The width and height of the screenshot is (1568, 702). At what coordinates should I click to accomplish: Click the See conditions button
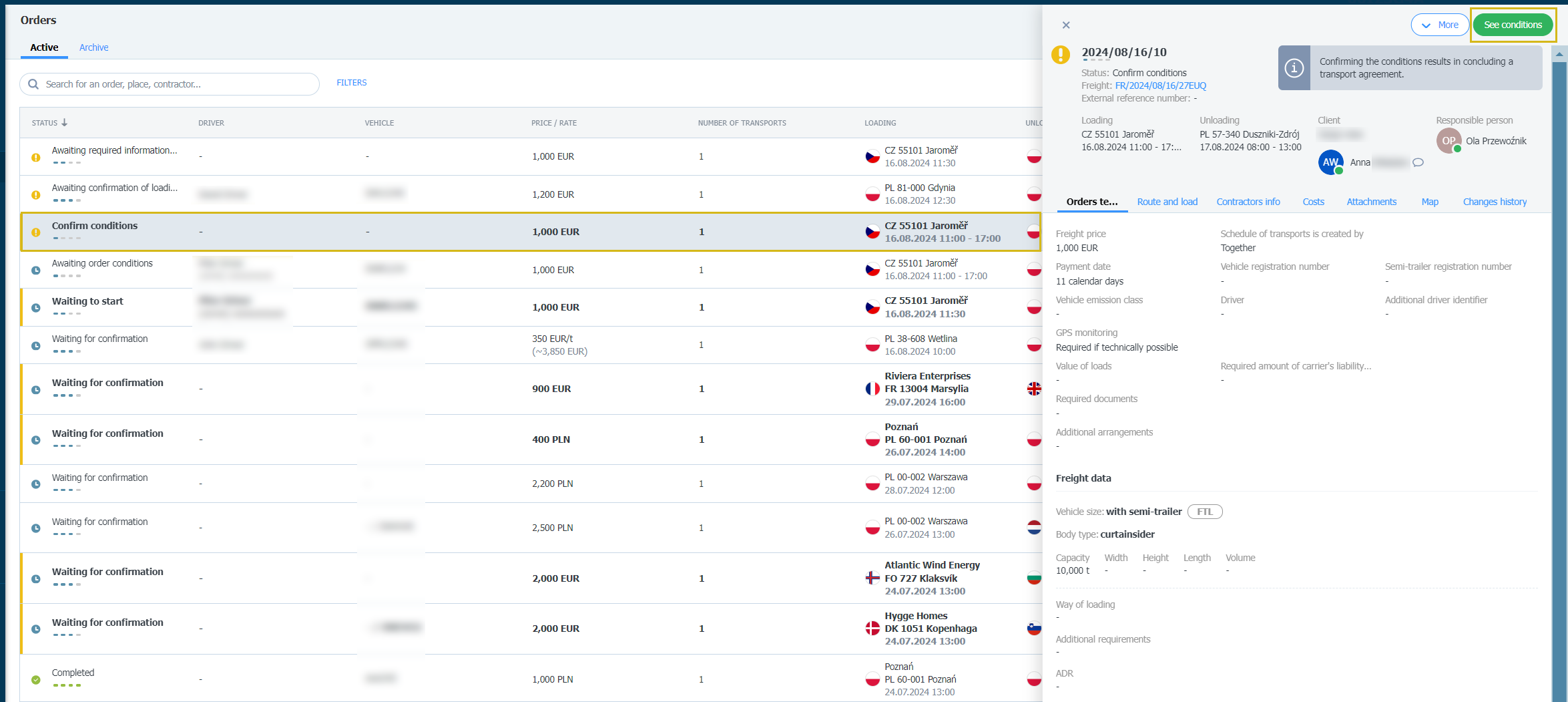(1513, 25)
